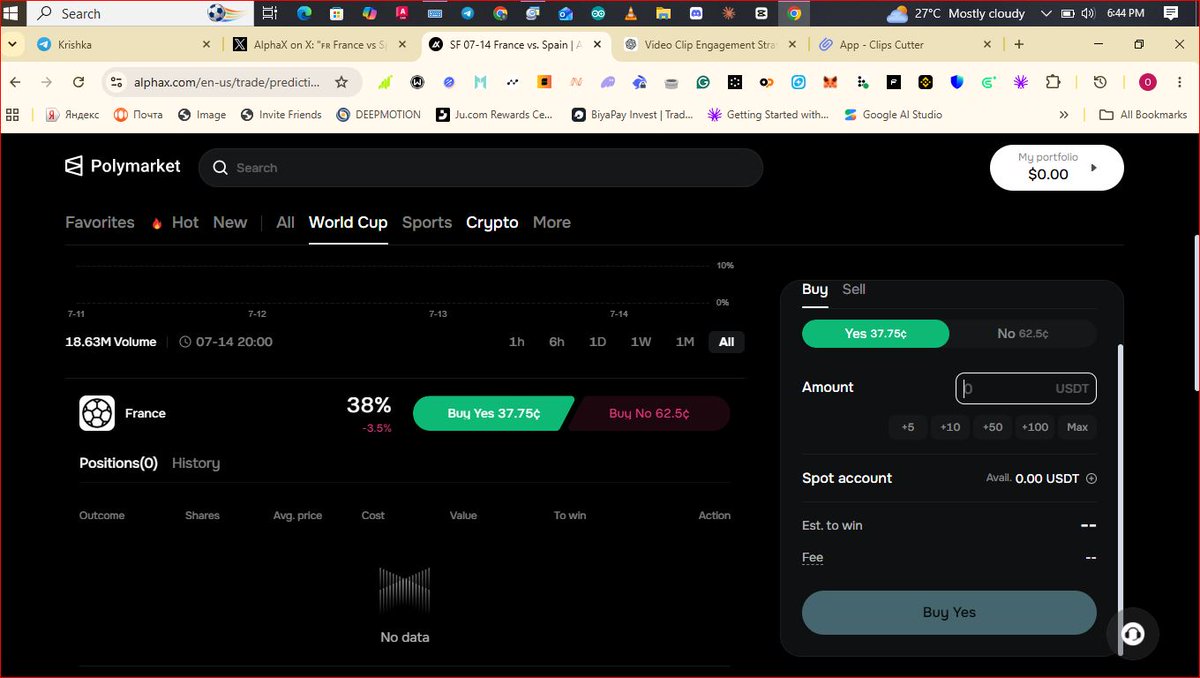Switch to the Buy tab
The width and height of the screenshot is (1200, 678).
(815, 290)
